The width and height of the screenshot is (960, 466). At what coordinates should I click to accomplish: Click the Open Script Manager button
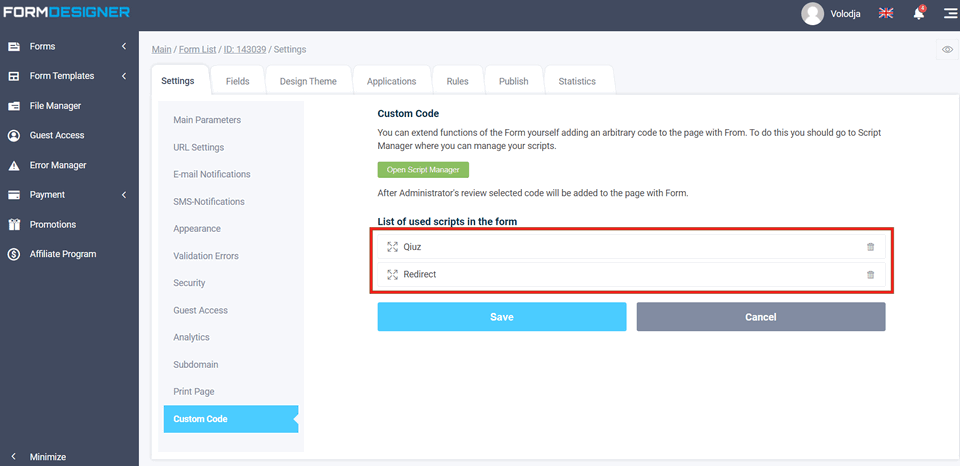coord(423,170)
